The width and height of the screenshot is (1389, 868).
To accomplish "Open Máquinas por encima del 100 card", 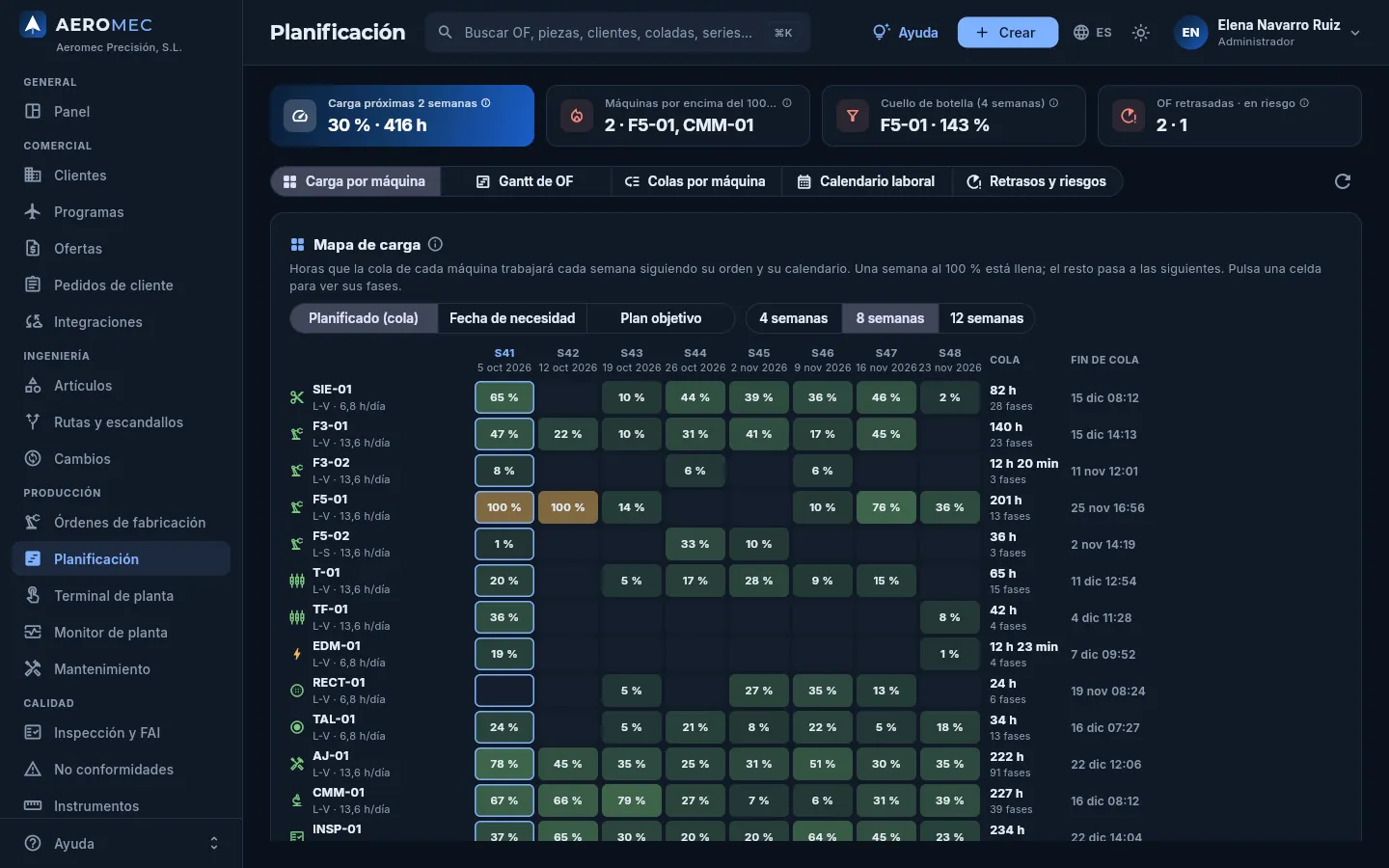I will pos(678,116).
